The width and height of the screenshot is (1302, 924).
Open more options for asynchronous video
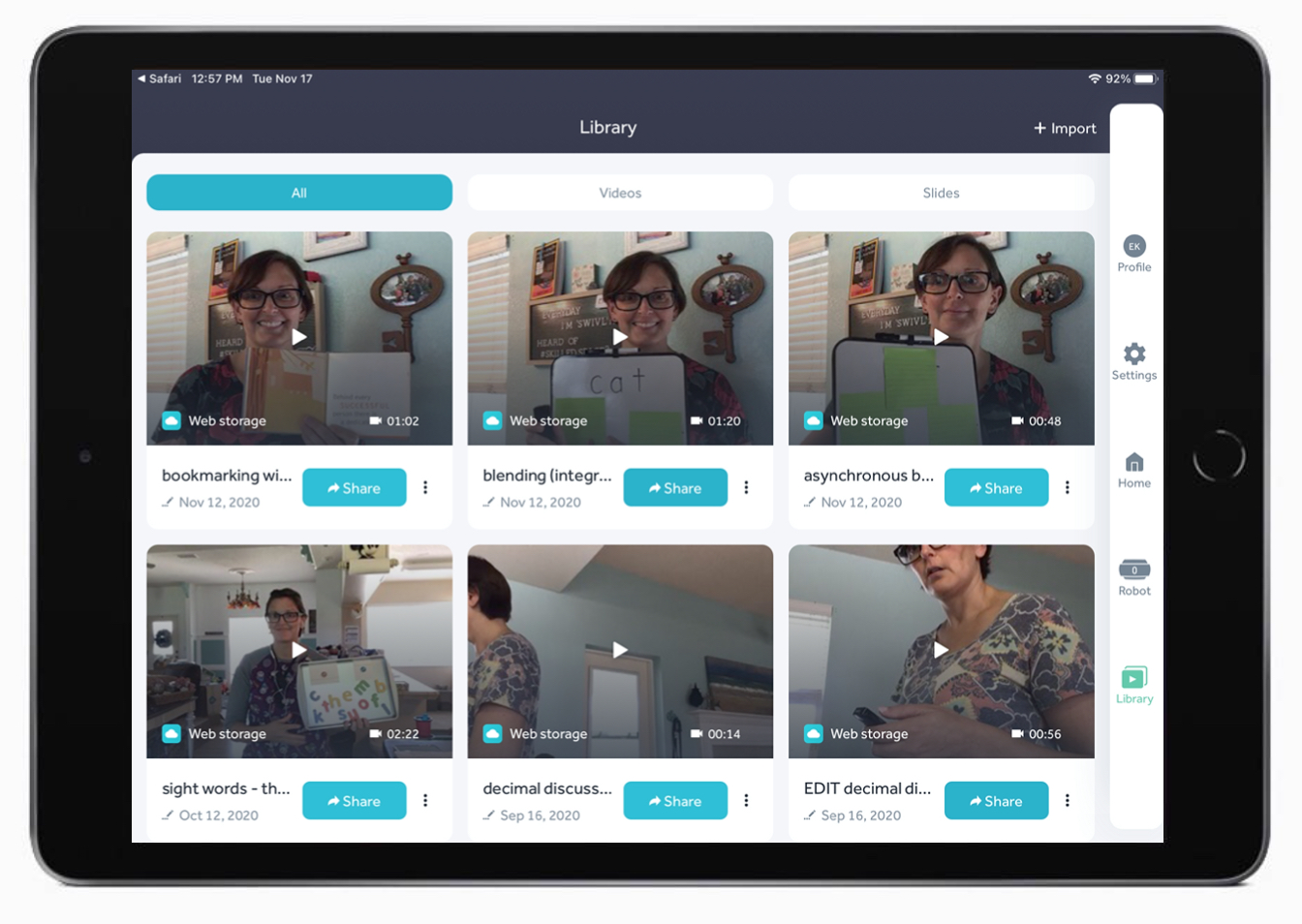click(x=1067, y=487)
